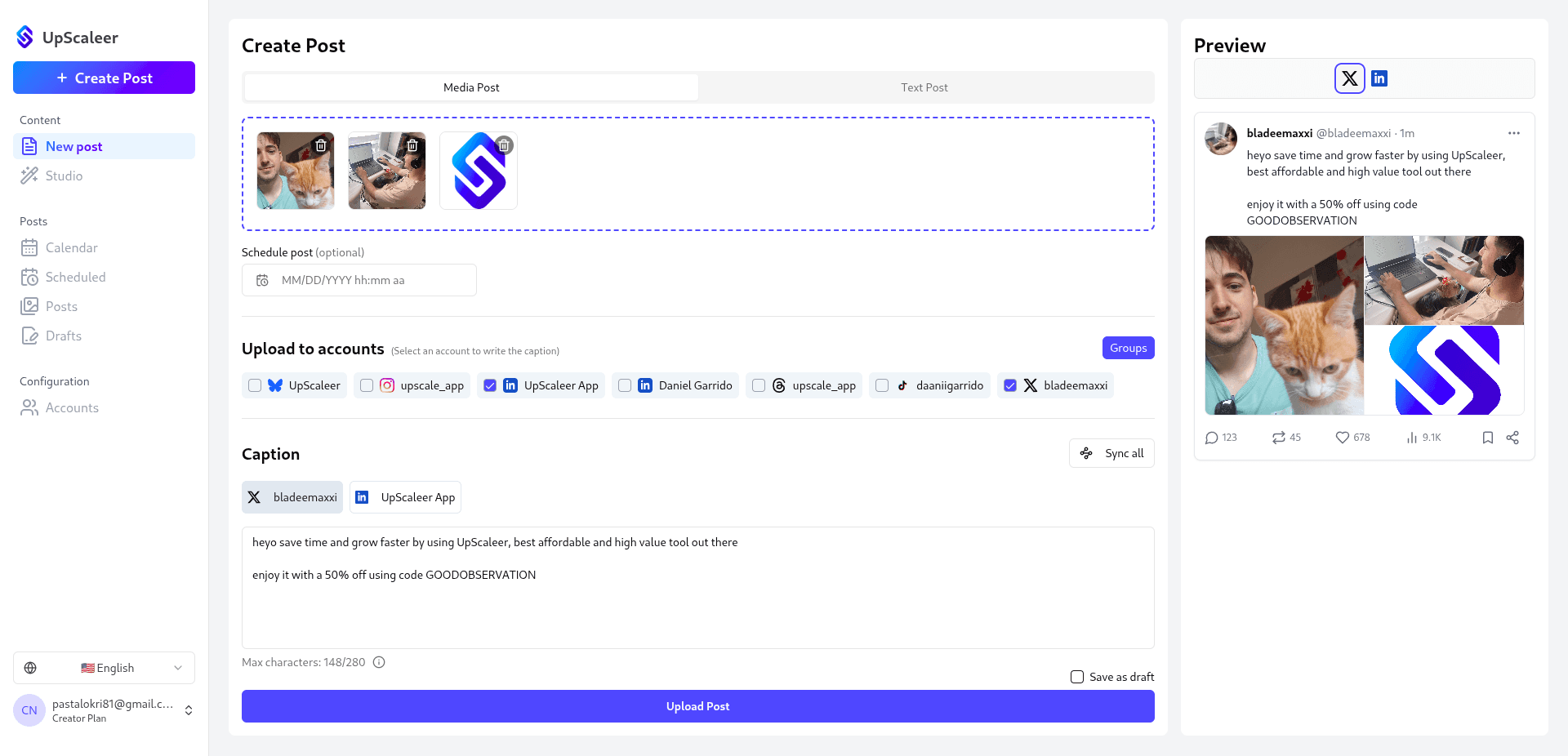Click the laptop desk photo in tweet preview
1568x756 pixels.
1445,280
